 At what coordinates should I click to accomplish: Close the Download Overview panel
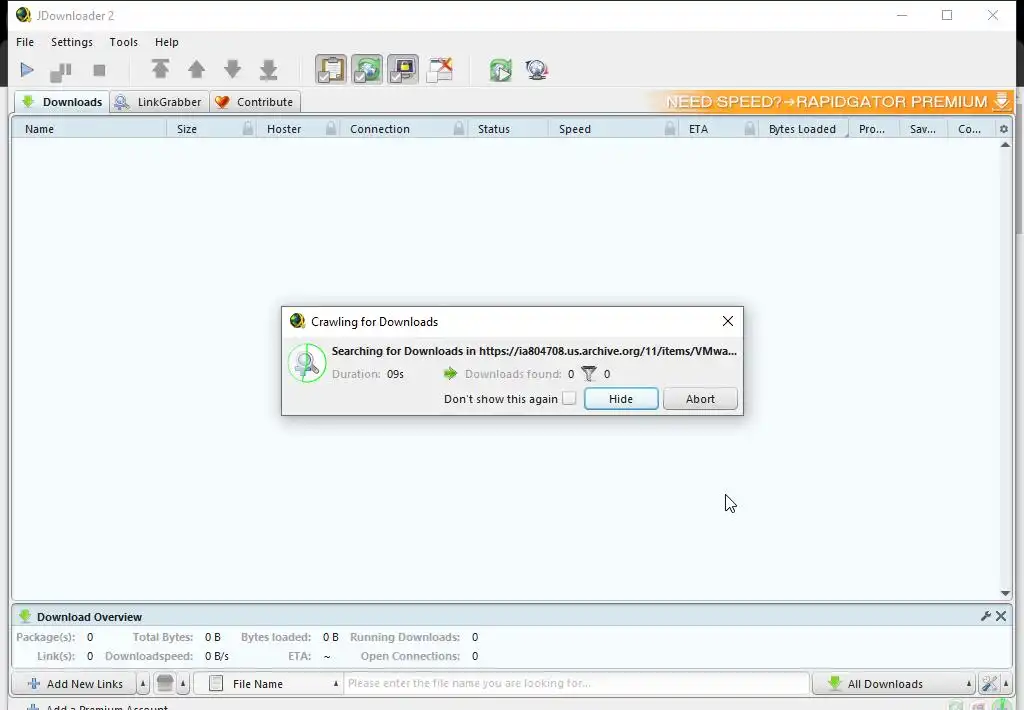tap(1001, 616)
